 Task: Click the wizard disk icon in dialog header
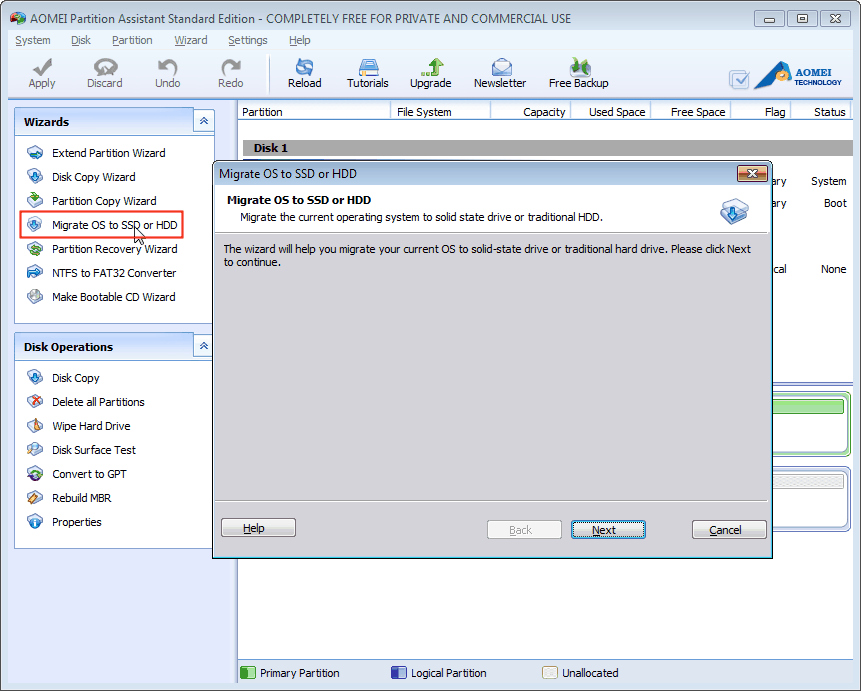coord(734,211)
